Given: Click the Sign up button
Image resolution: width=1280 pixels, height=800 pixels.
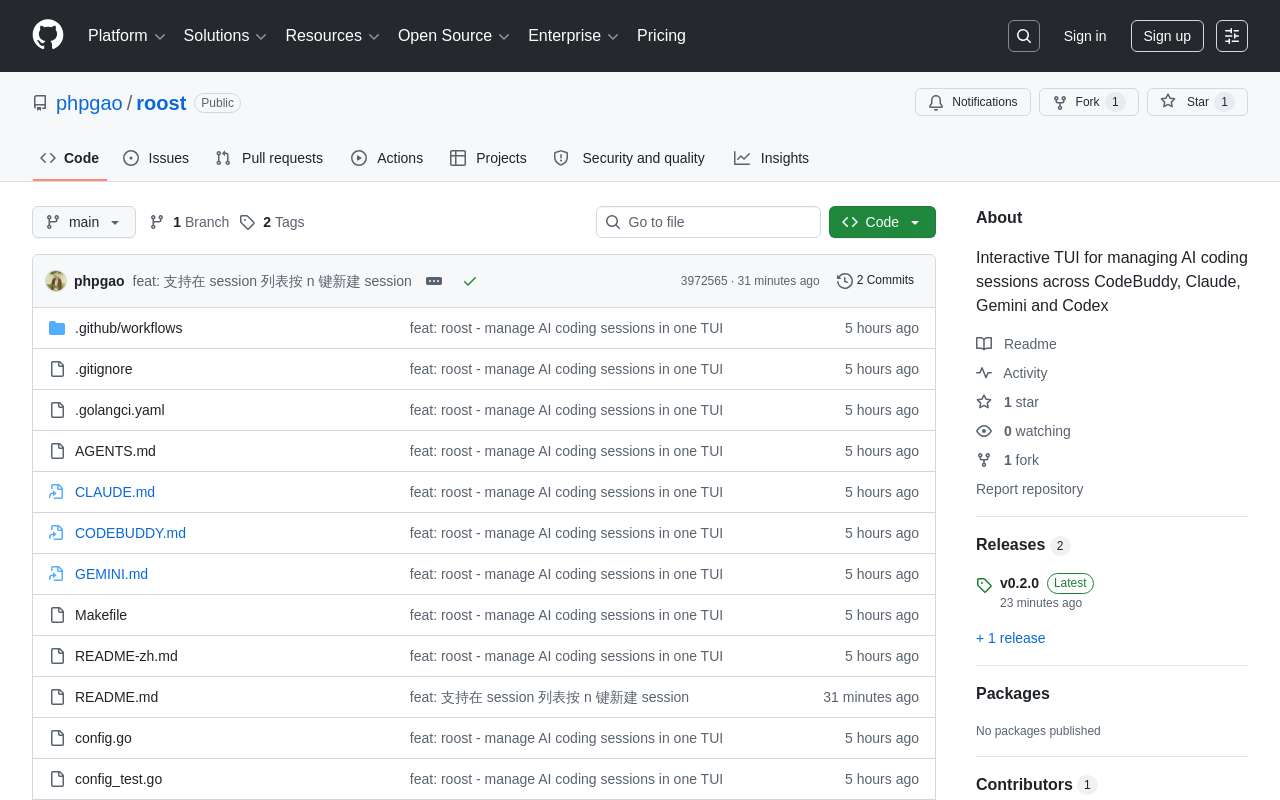Looking at the screenshot, I should [1167, 36].
